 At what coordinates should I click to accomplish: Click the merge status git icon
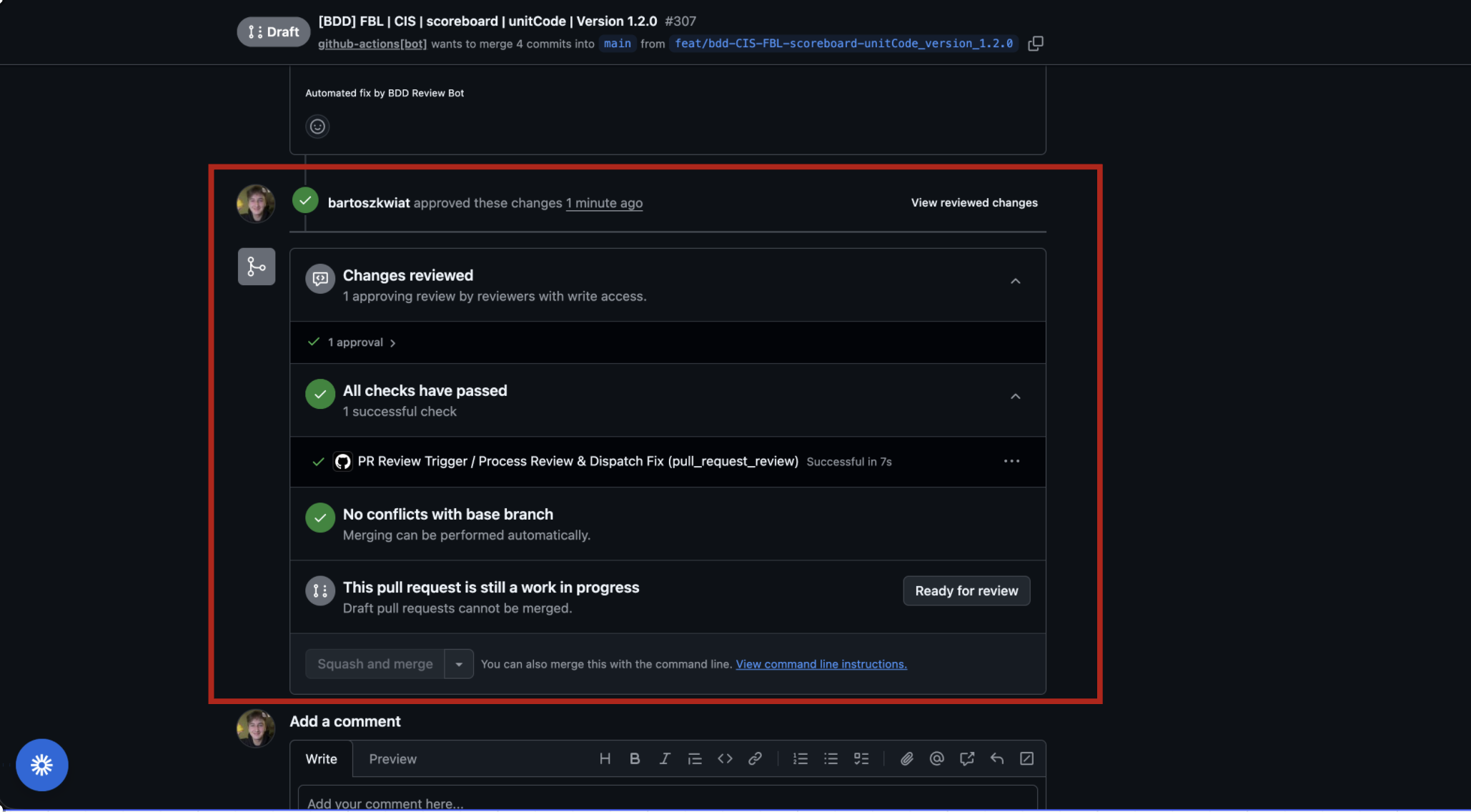(257, 267)
